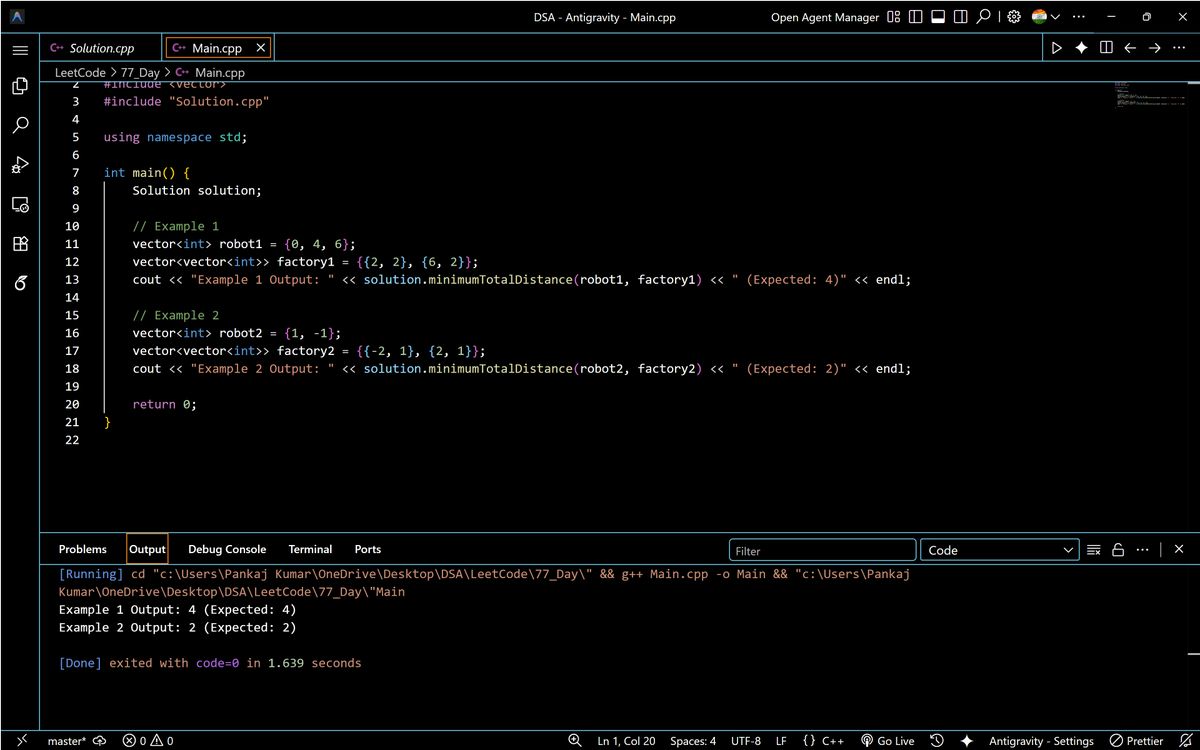Toggle the primary side bar visibility

point(916,17)
